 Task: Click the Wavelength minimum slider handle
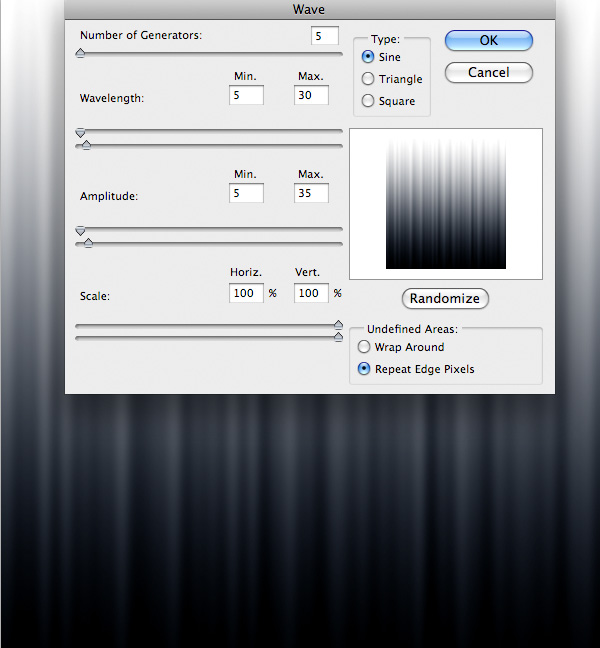coord(80,132)
